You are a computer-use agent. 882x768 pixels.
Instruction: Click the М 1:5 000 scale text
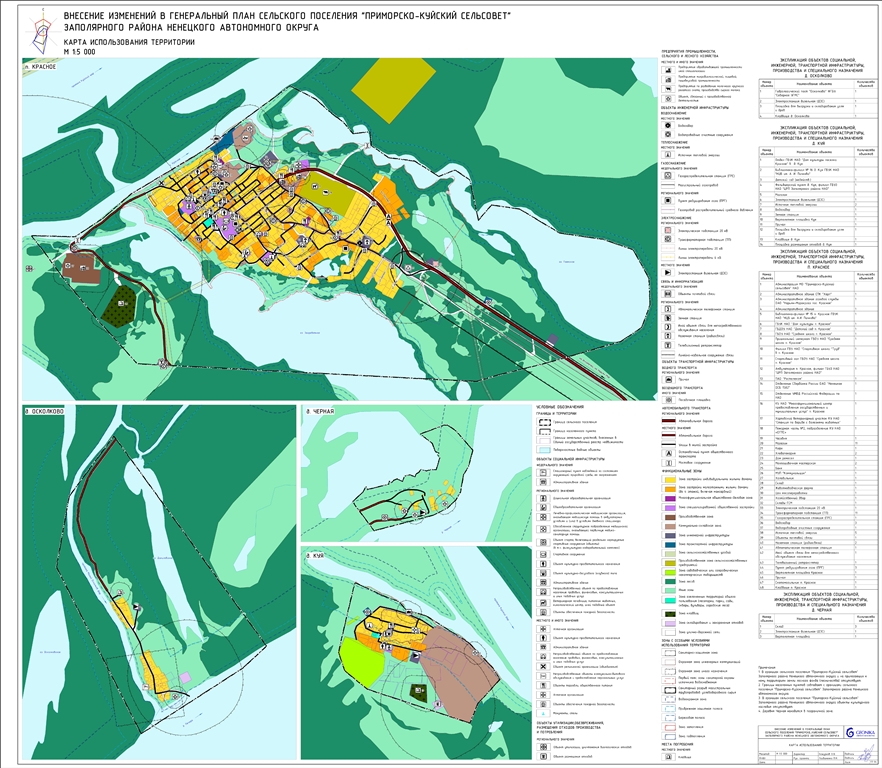coord(79,52)
